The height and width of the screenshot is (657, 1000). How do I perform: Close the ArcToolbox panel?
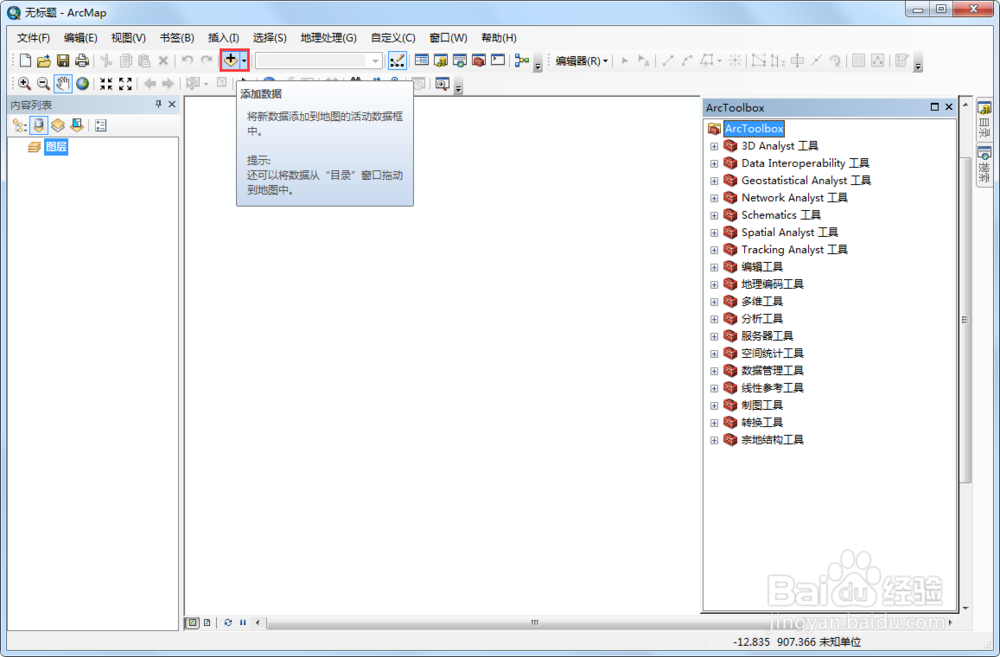(x=948, y=107)
